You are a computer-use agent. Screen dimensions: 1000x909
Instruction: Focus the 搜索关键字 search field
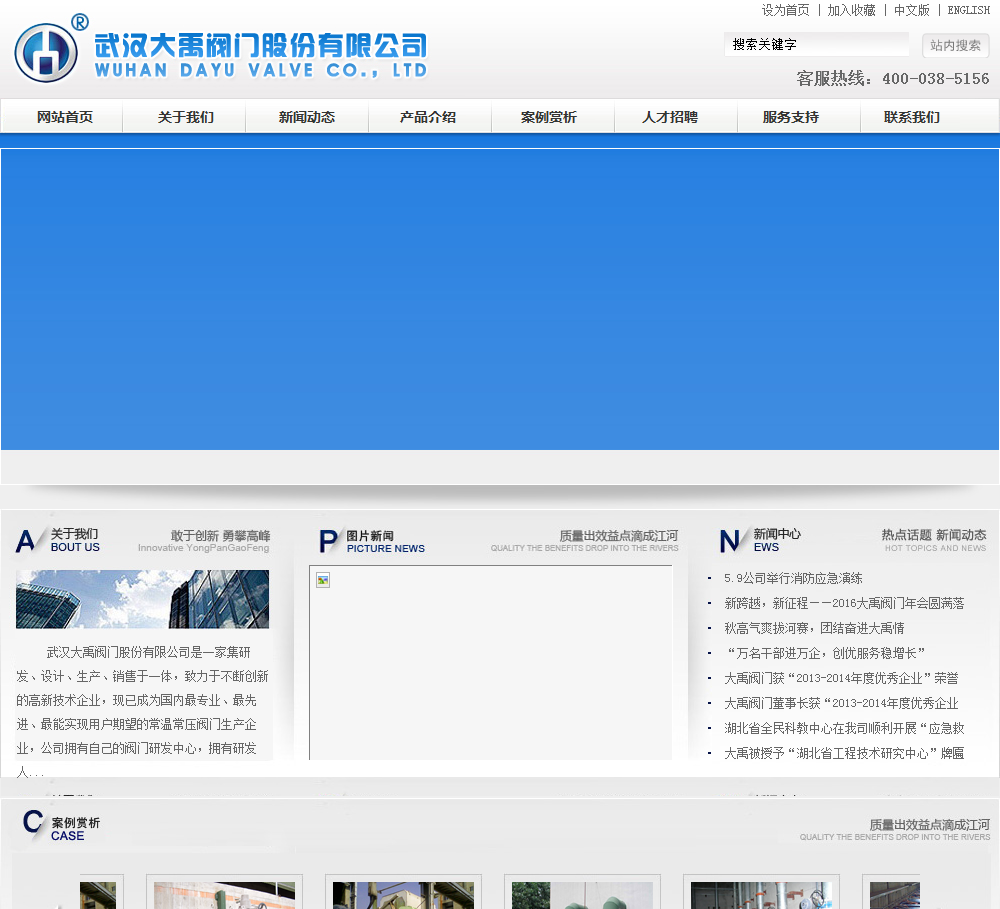[816, 45]
